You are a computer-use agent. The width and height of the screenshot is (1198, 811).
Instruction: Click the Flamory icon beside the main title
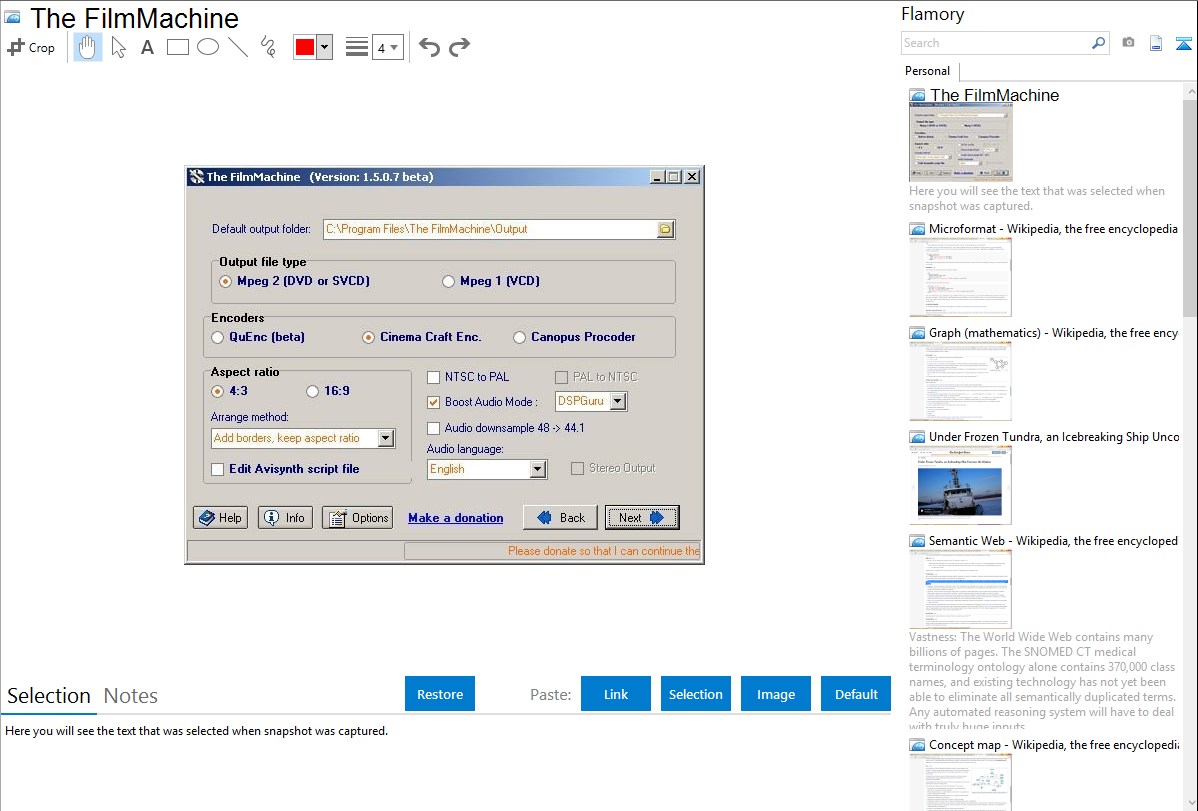click(x=13, y=18)
